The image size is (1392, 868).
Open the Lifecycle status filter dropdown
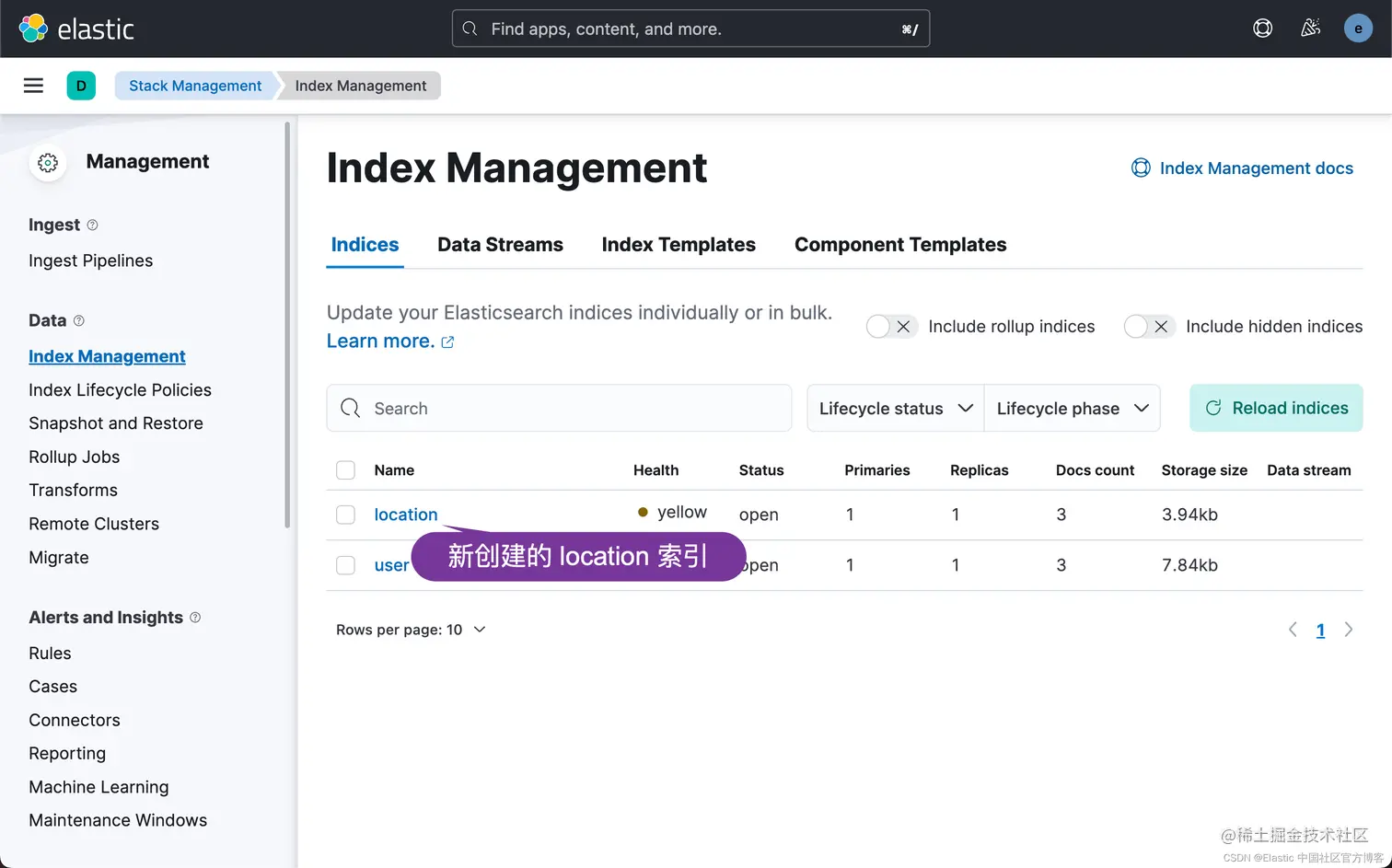895,408
